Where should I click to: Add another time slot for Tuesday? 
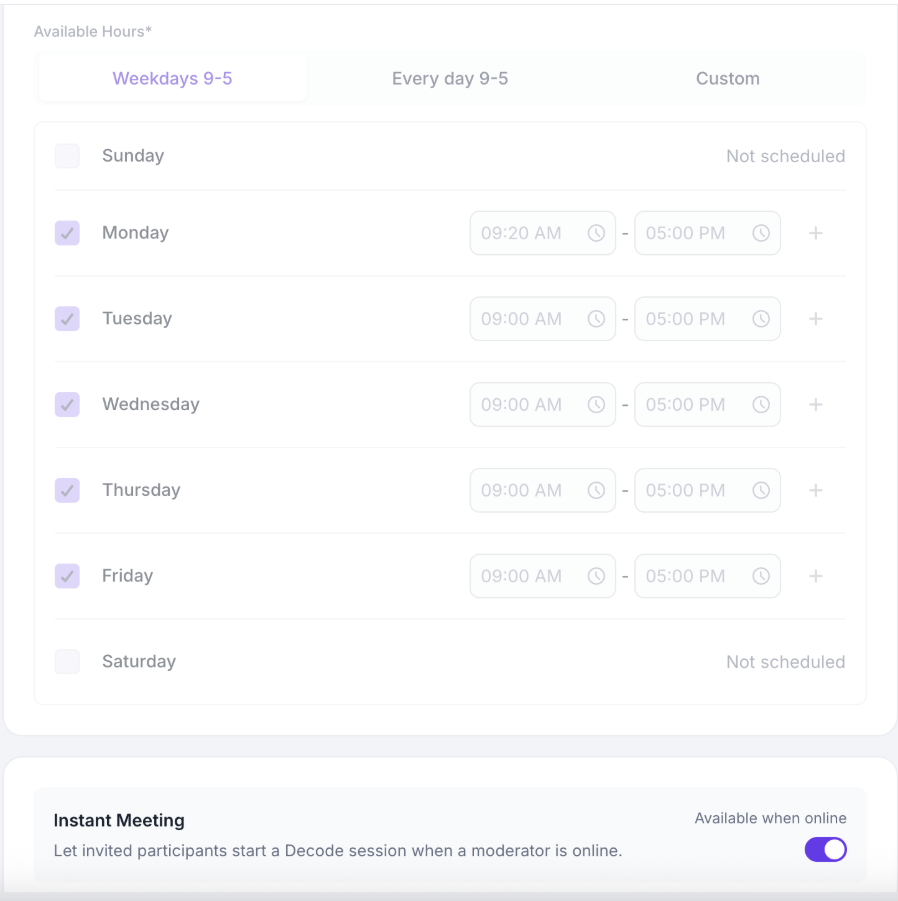(x=816, y=319)
